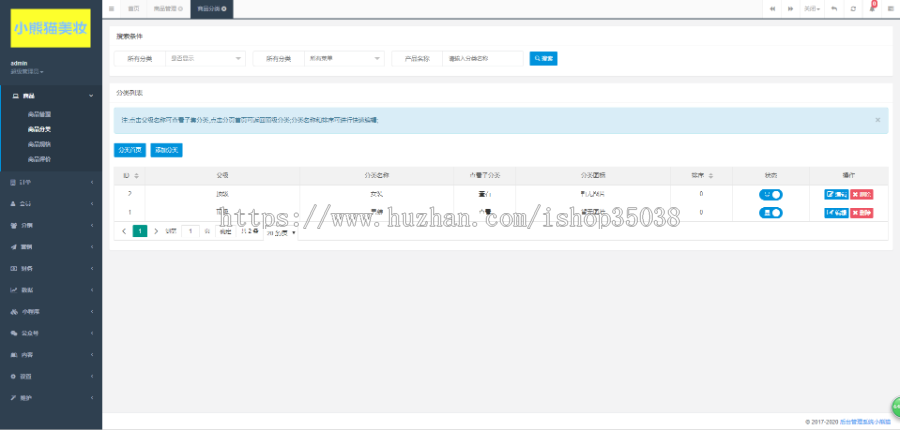Close the 商品分类 tab with its x icon
900x430 pixels.
[x=224, y=9]
